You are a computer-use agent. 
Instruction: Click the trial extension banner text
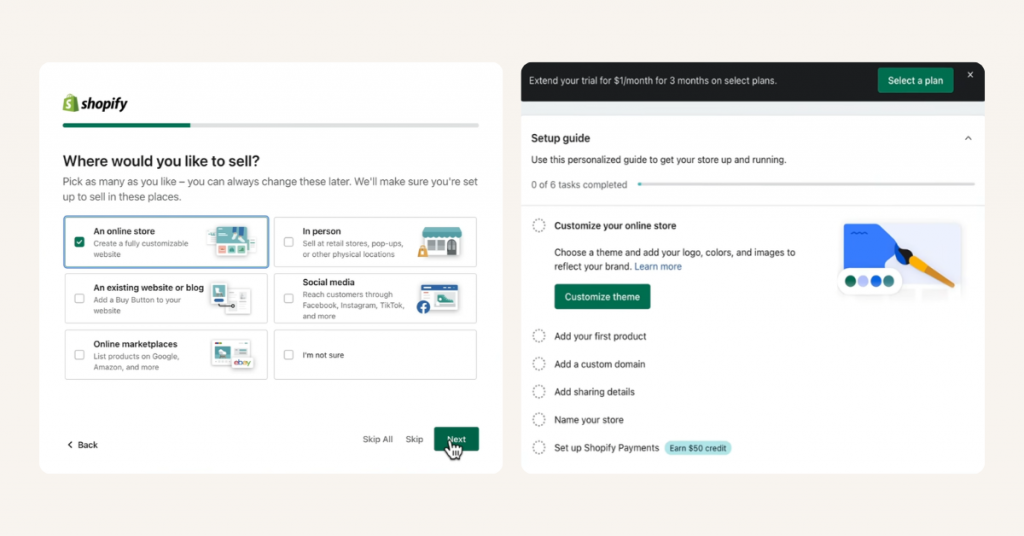pos(653,81)
